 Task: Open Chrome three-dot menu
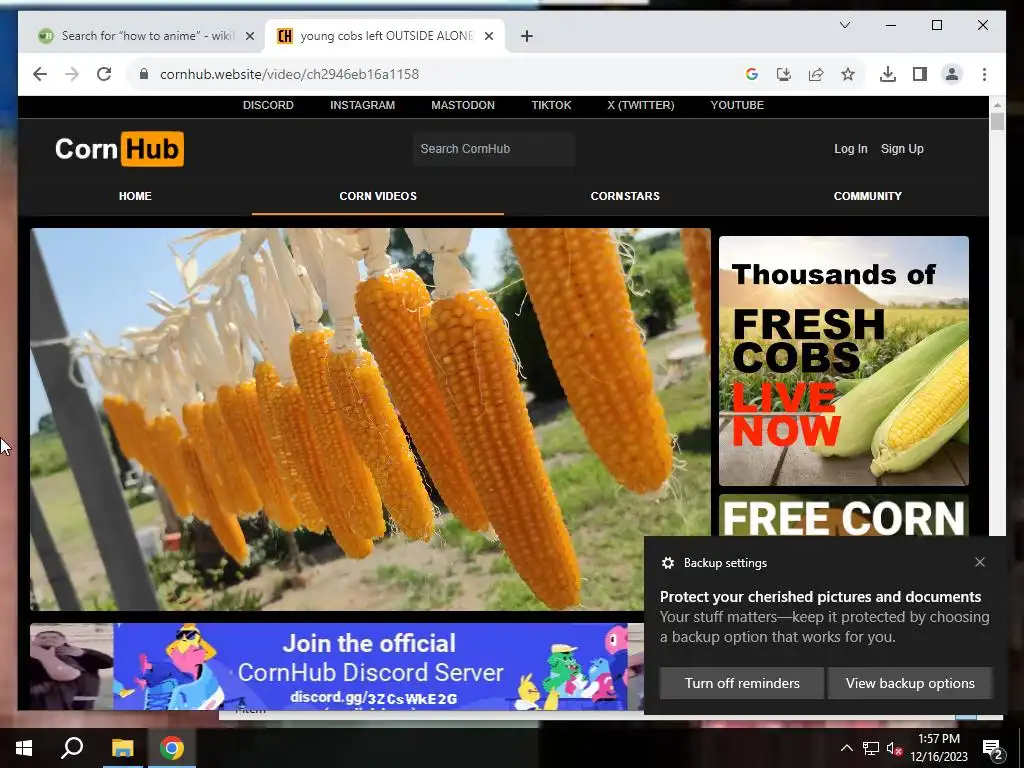(x=984, y=74)
